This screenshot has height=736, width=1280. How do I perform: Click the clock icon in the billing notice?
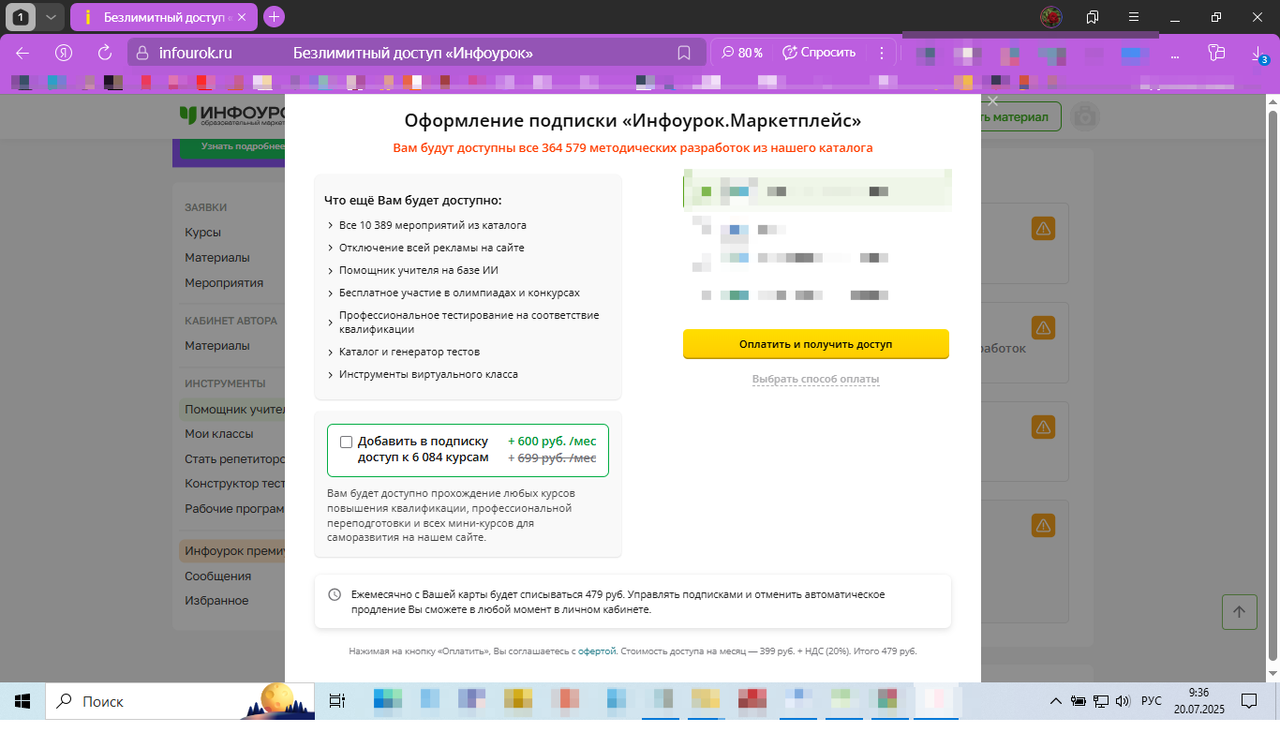tap(335, 594)
